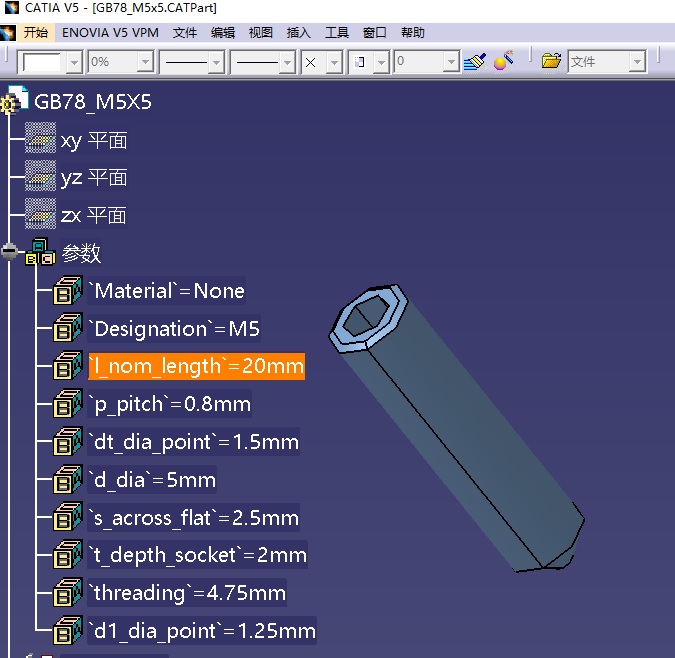Click the threading parameter icon

click(68, 593)
